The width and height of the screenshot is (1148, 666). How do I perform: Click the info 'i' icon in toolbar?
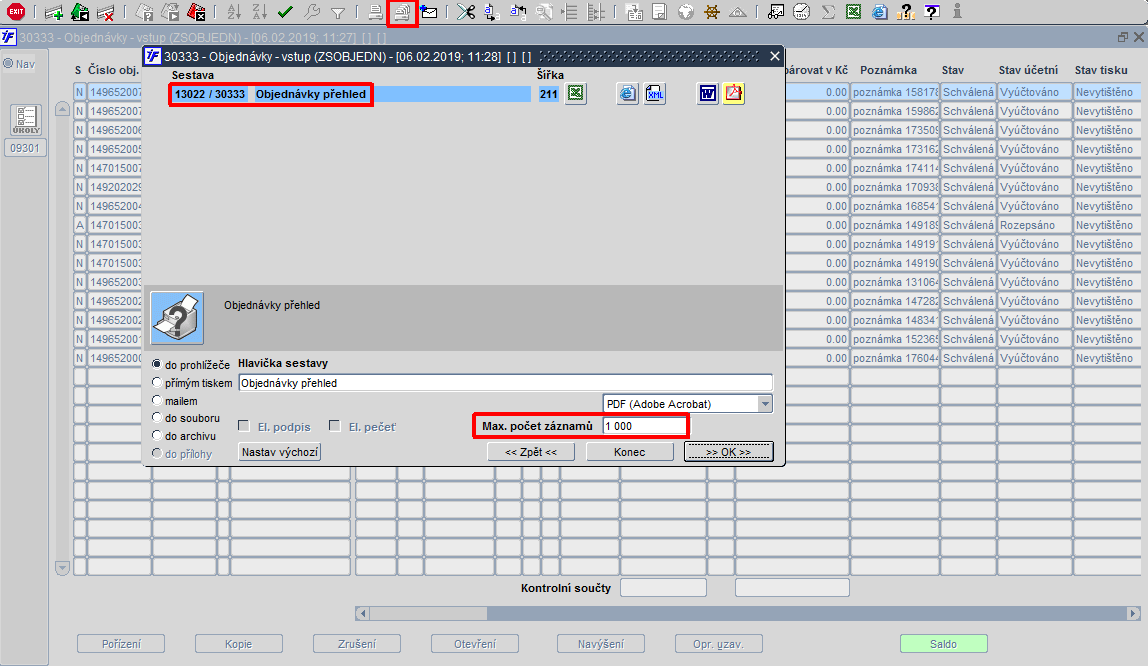pyautogui.click(x=958, y=12)
